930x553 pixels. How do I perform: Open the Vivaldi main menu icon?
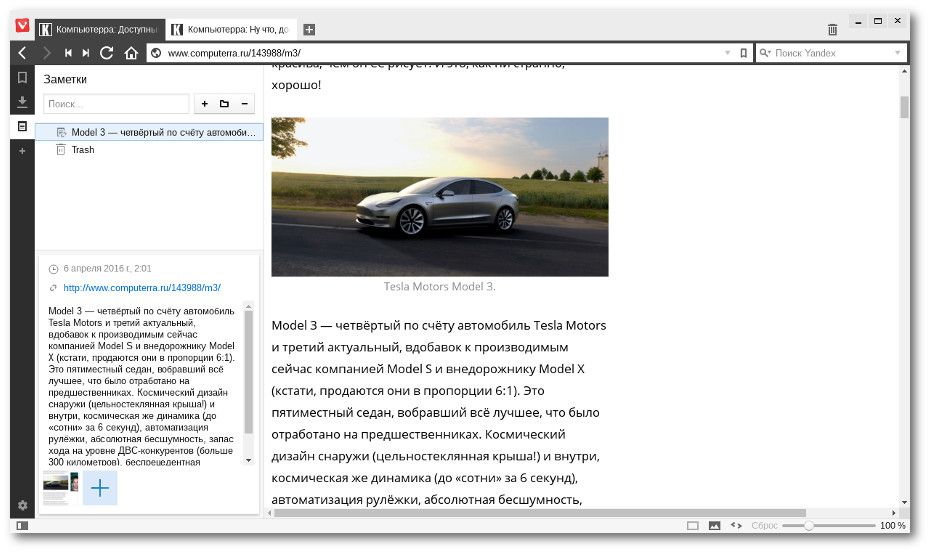22,26
